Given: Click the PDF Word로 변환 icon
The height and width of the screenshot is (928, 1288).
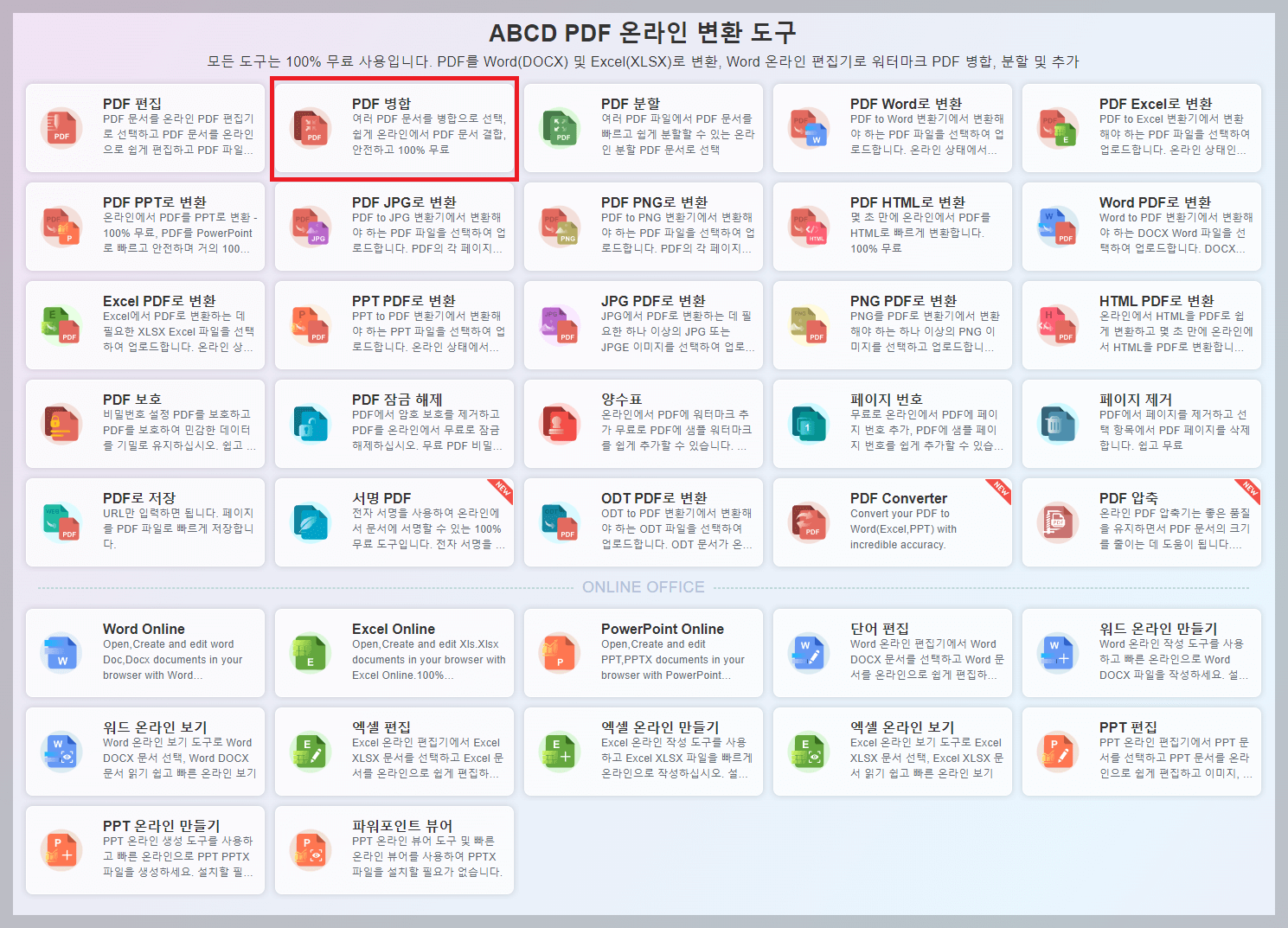Looking at the screenshot, I should pos(808,128).
